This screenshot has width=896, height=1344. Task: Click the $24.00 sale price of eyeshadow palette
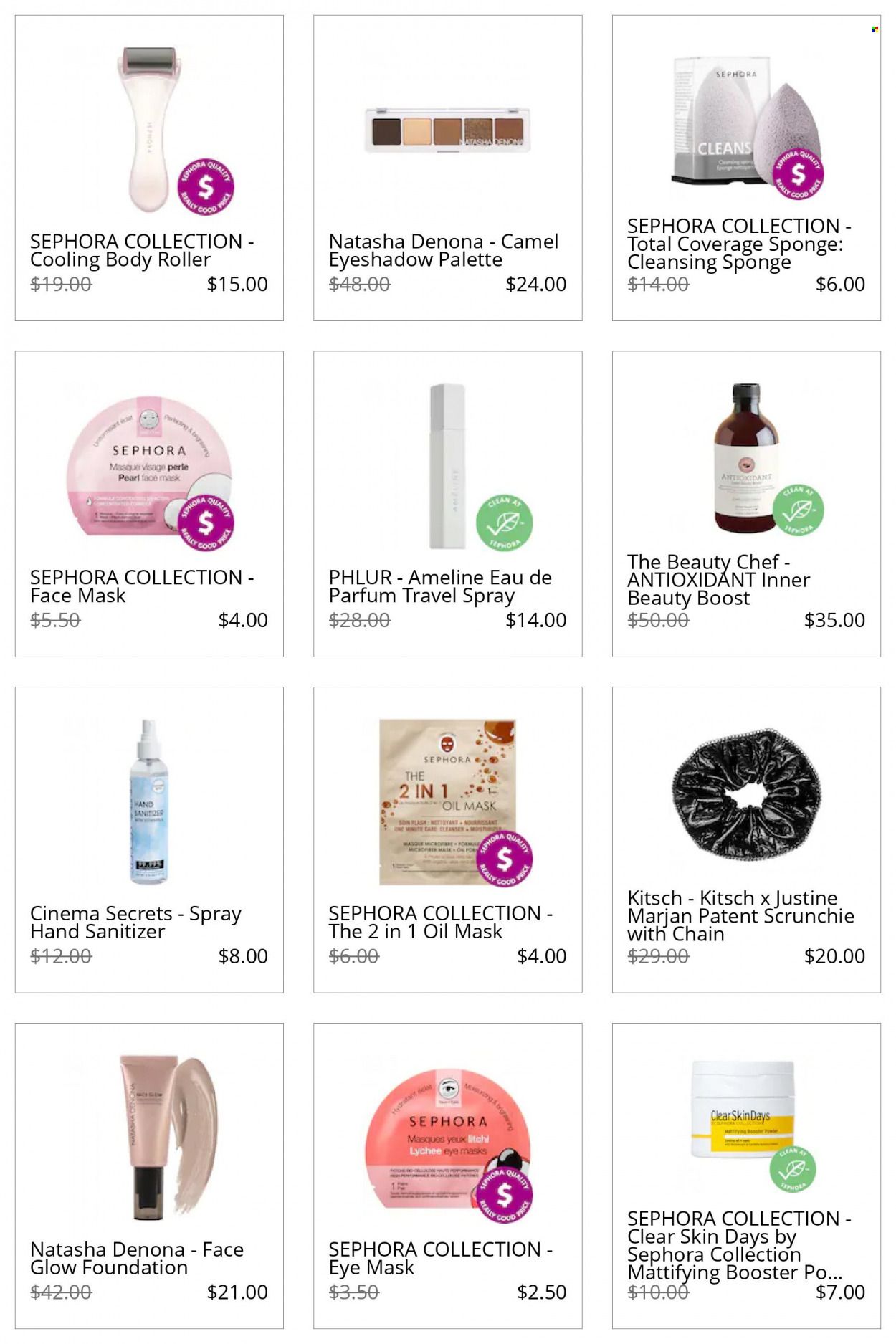click(x=536, y=285)
